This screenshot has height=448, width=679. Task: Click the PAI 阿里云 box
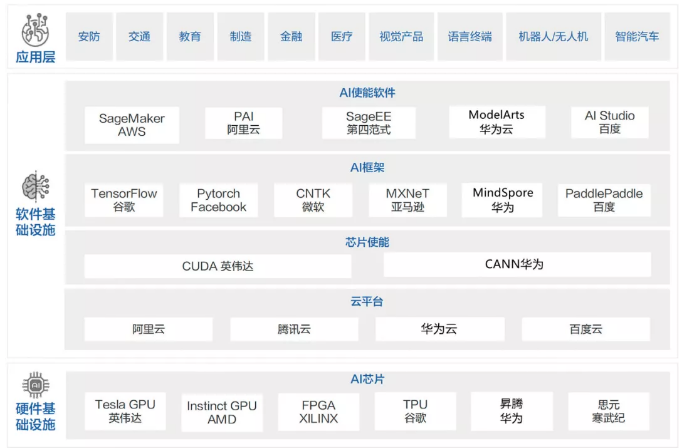[x=243, y=123]
